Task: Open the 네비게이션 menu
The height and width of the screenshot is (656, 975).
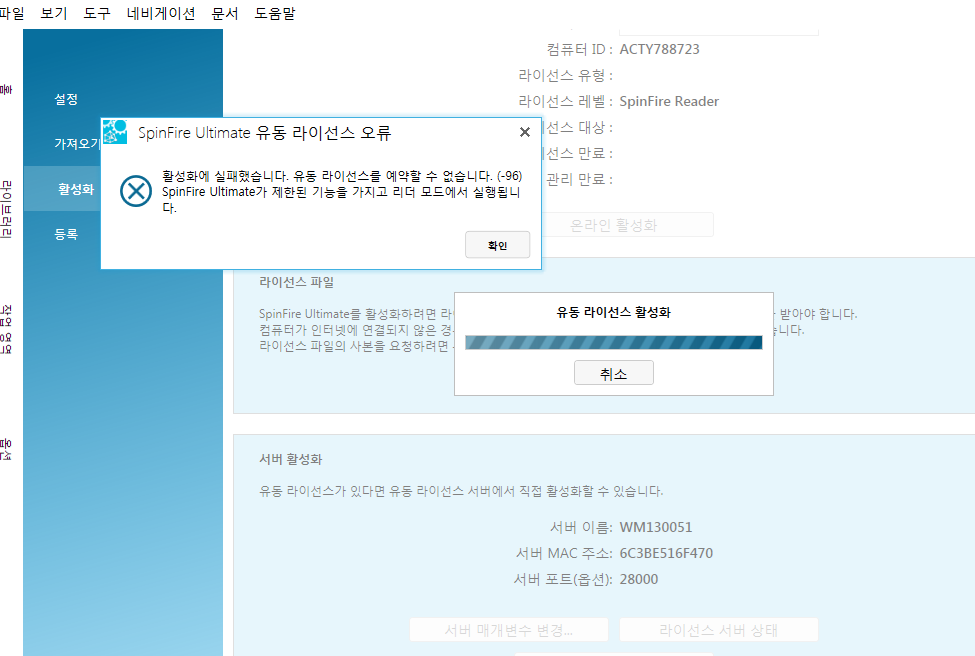Action: coord(160,13)
